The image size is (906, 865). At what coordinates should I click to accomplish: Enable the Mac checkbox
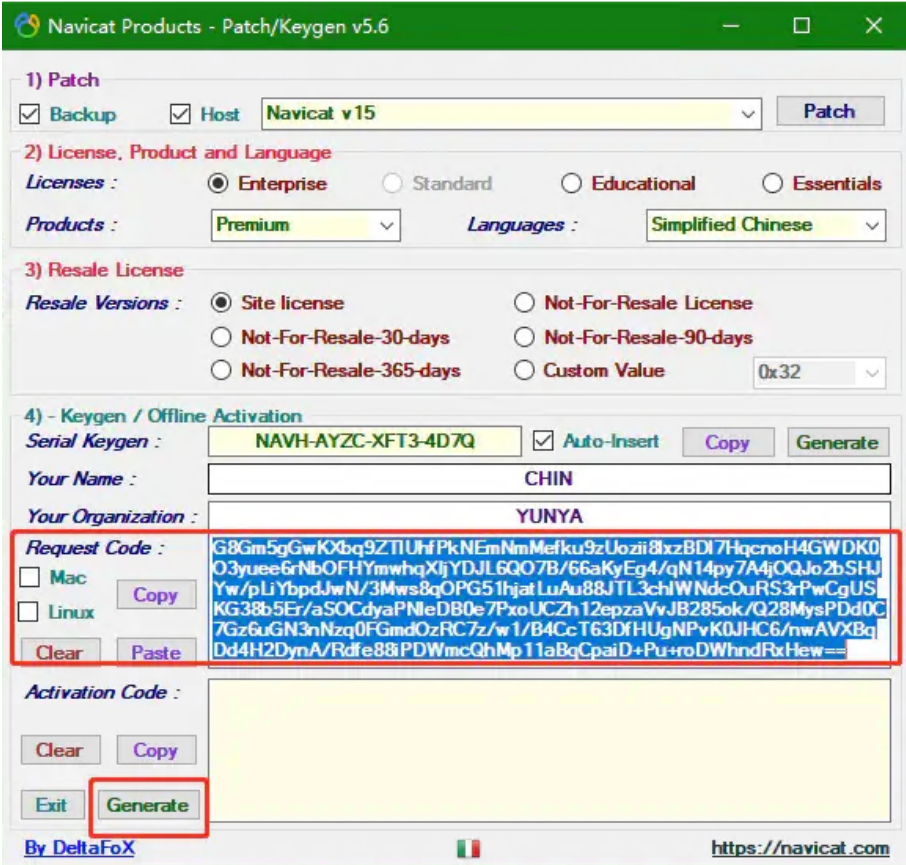coord(29,577)
